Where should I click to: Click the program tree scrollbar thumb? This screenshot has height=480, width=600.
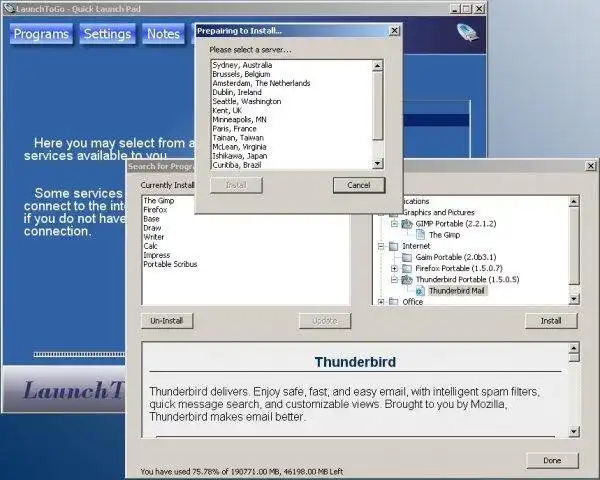click(x=574, y=246)
